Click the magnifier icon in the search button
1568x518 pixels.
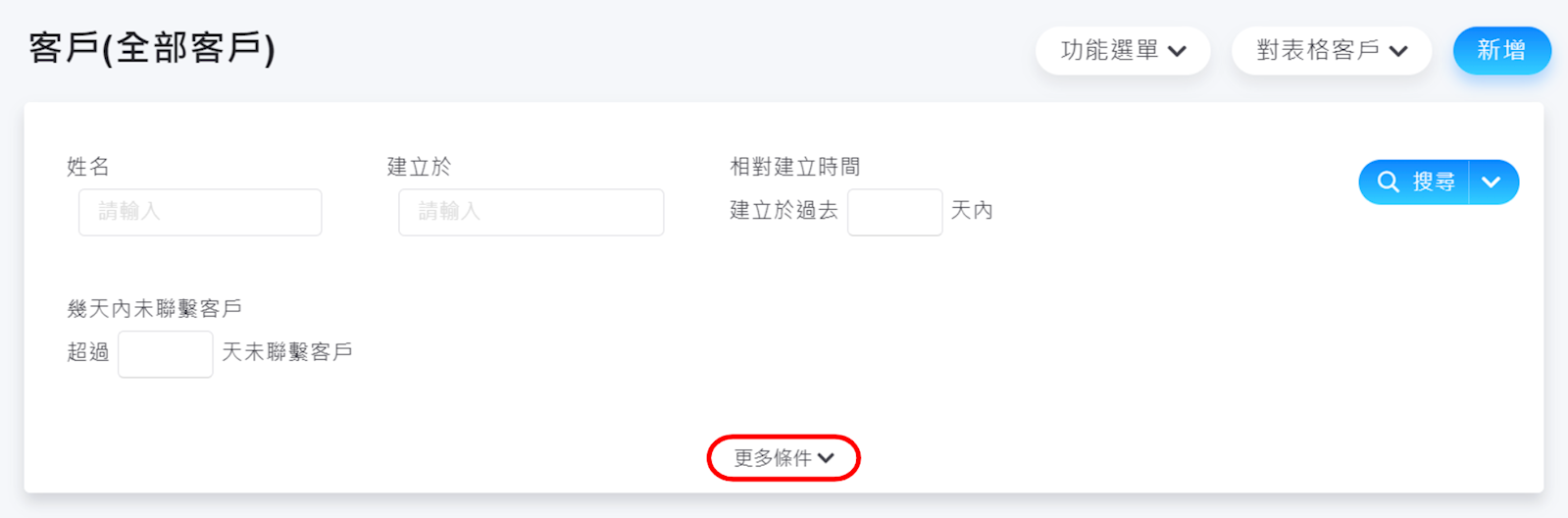pos(1388,182)
